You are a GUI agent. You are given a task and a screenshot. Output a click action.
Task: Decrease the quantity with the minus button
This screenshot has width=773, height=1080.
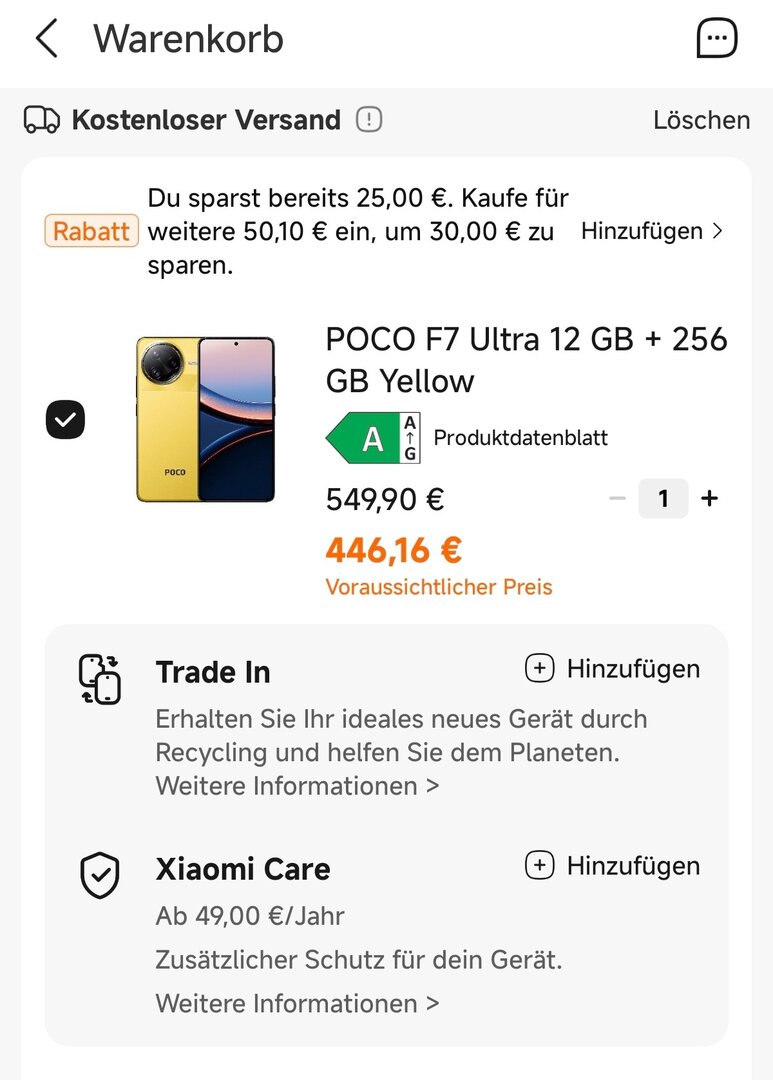coord(617,498)
